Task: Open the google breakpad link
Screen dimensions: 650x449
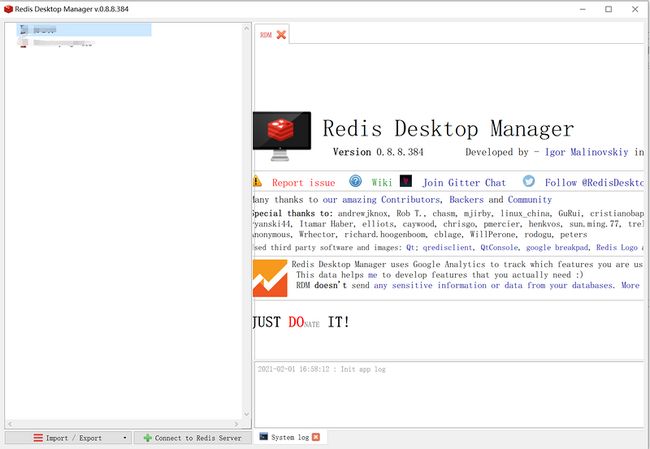Action: click(557, 248)
